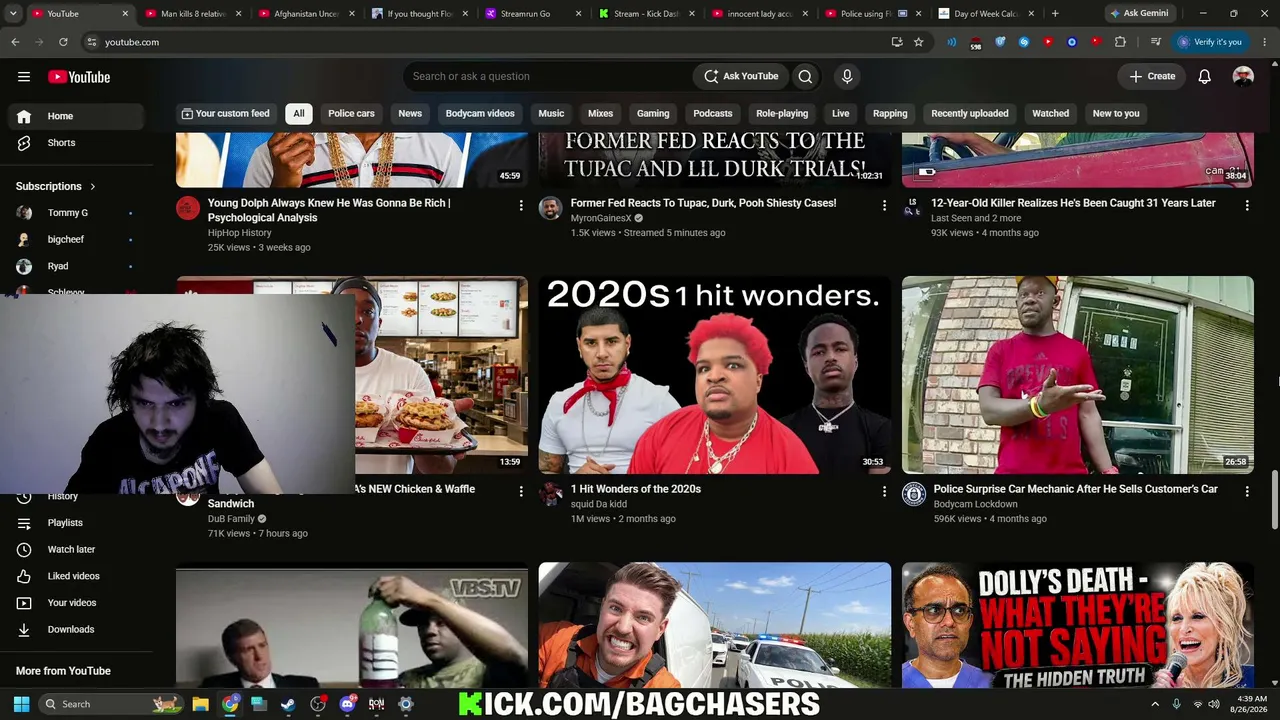
Task: Open options for 12-Year-Old Killer video
Action: pyautogui.click(x=1246, y=205)
